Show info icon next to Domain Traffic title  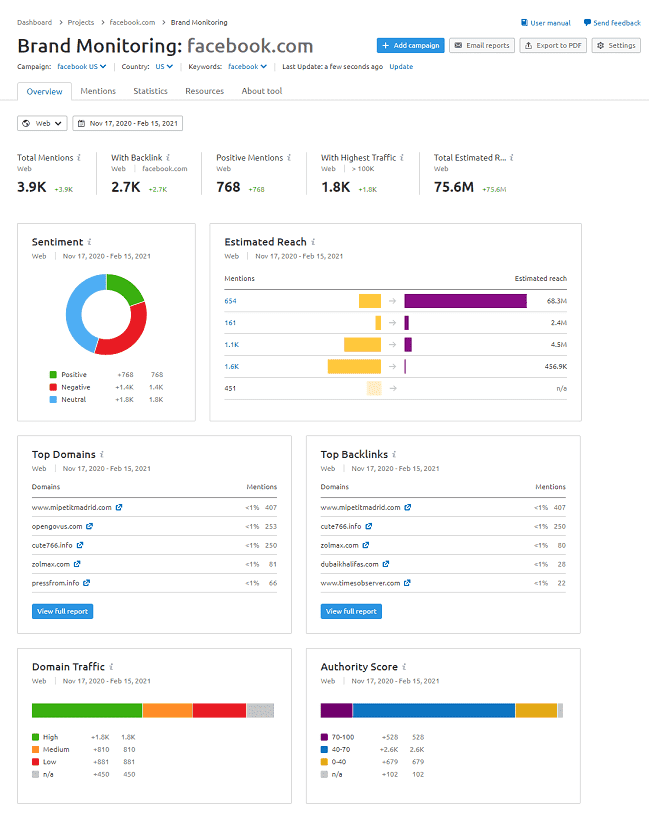(111, 667)
